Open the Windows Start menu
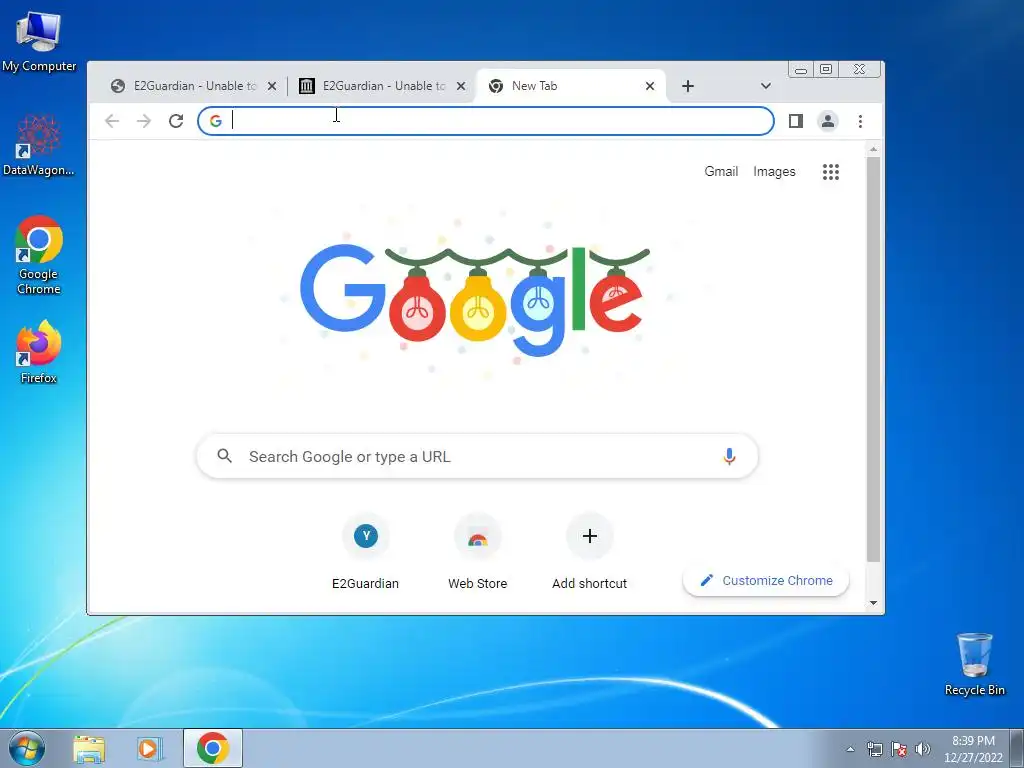This screenshot has width=1024, height=768. pos(27,748)
